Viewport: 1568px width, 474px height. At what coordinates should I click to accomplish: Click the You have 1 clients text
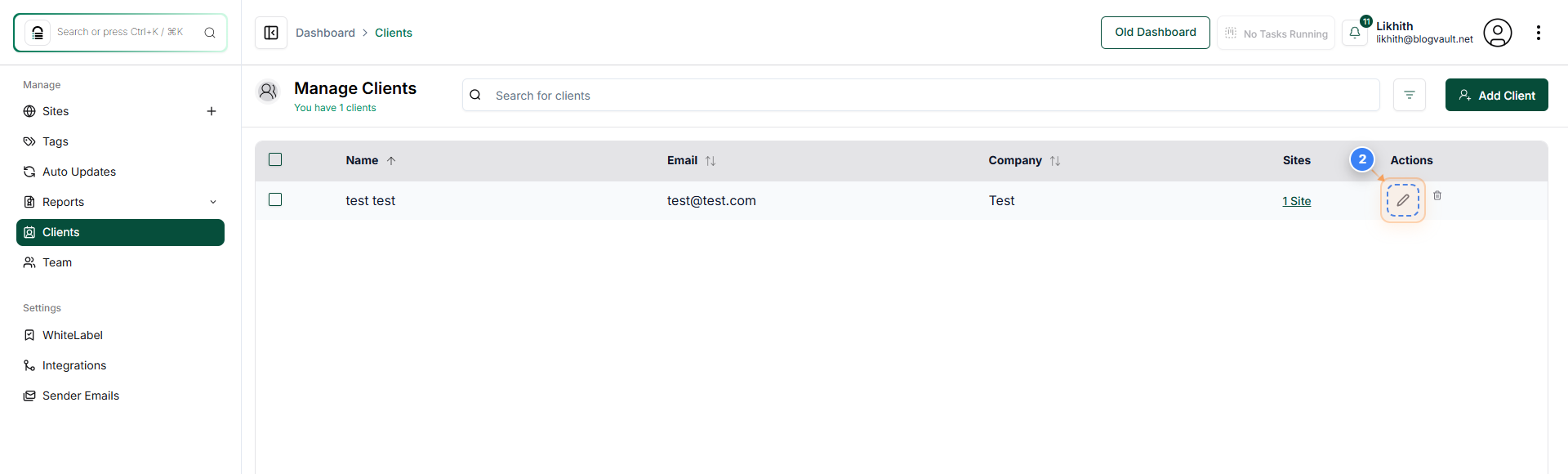pos(335,108)
